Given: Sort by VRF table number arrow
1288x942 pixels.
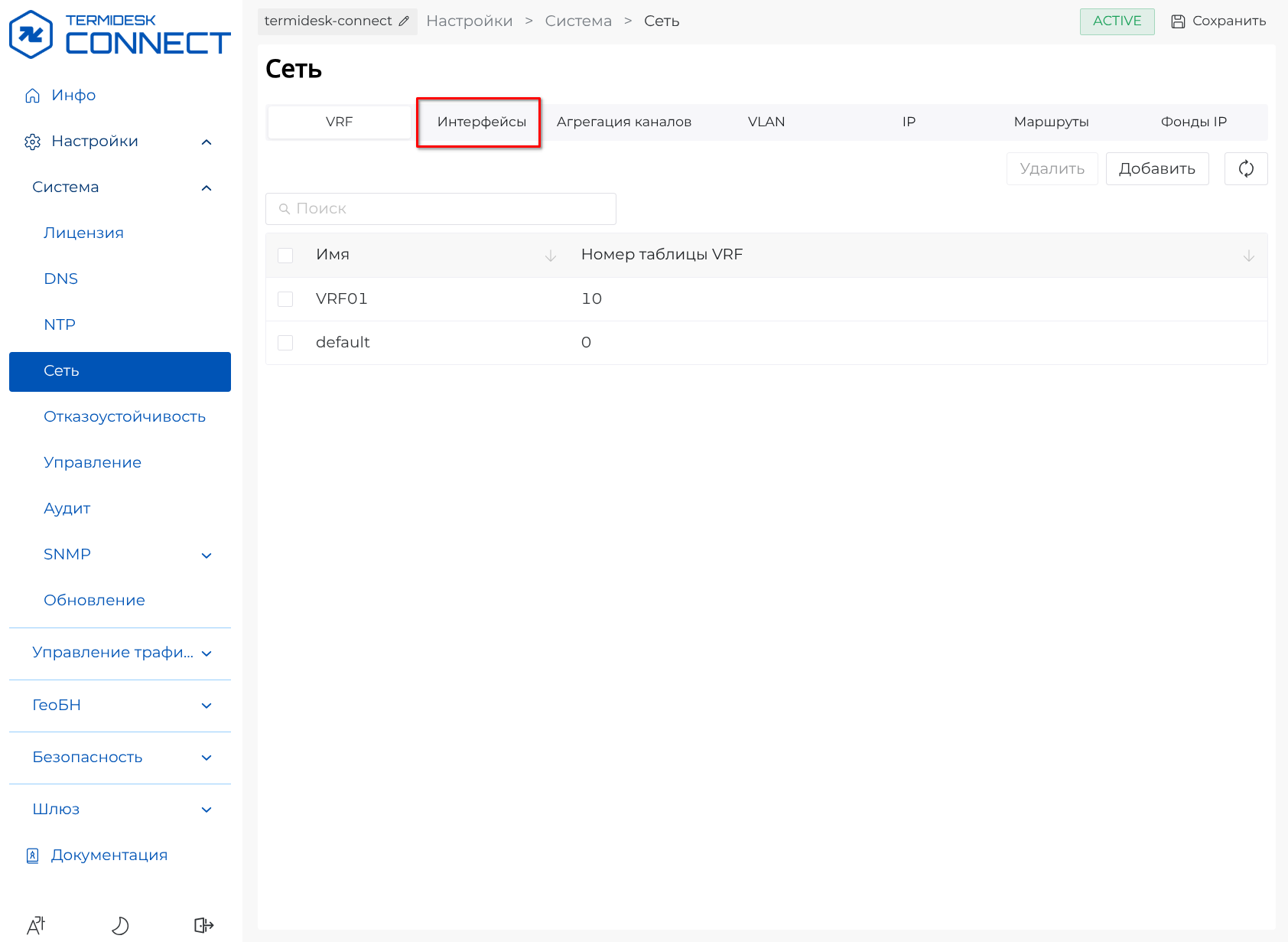Looking at the screenshot, I should (1248, 256).
